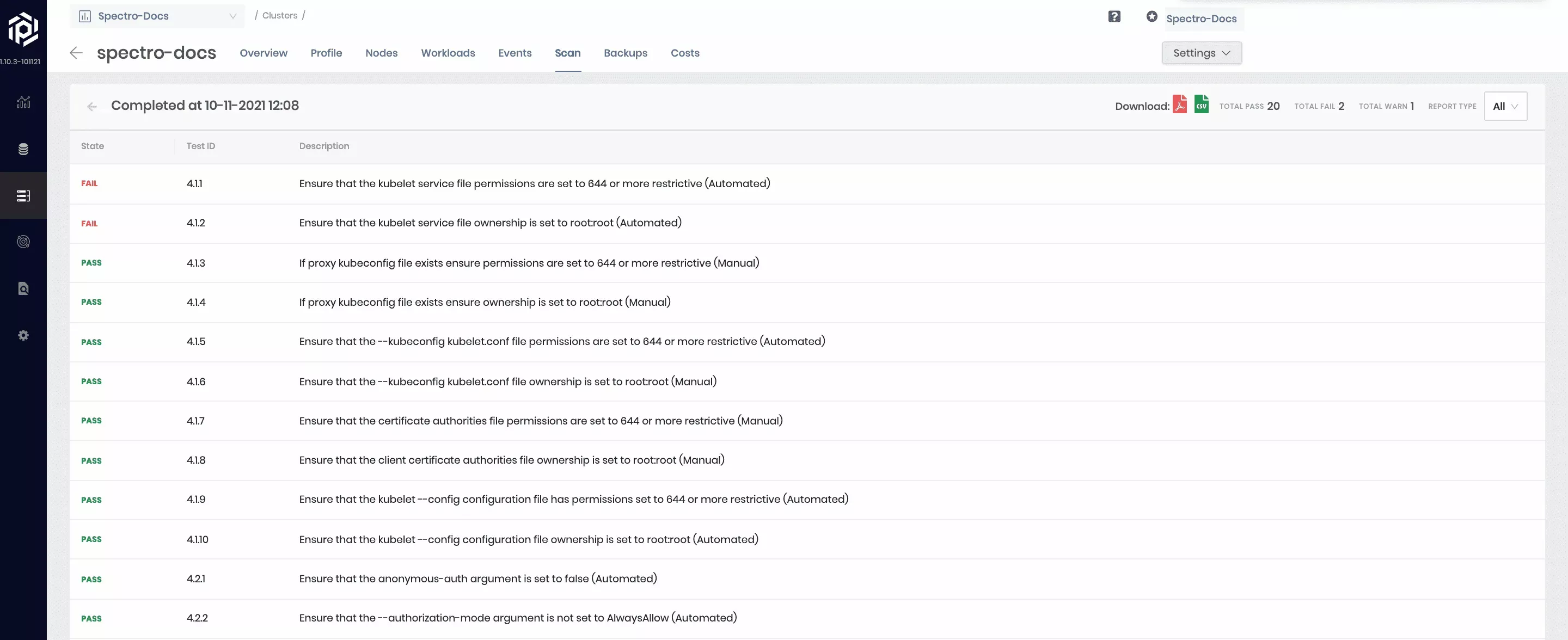This screenshot has height=640, width=1568.
Task: Click the Spectro-Docs user account button
Action: [1200, 19]
